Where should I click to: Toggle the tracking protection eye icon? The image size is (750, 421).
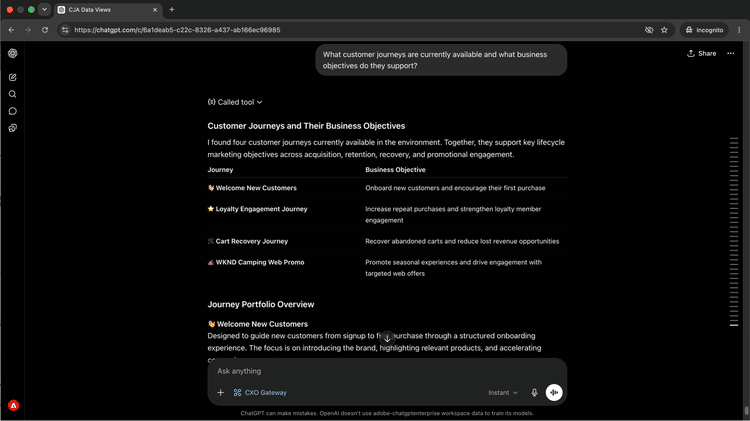tap(649, 30)
